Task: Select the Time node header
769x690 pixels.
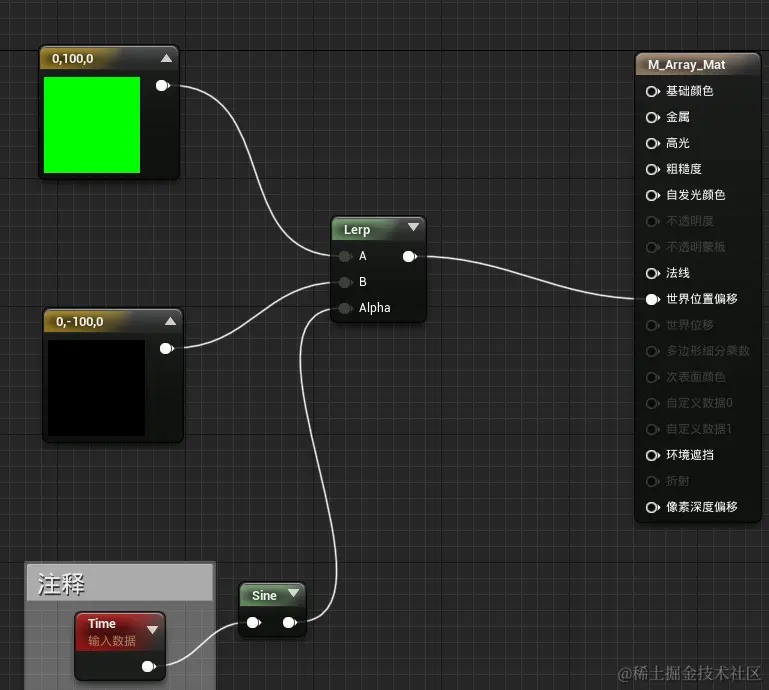Action: coord(120,632)
